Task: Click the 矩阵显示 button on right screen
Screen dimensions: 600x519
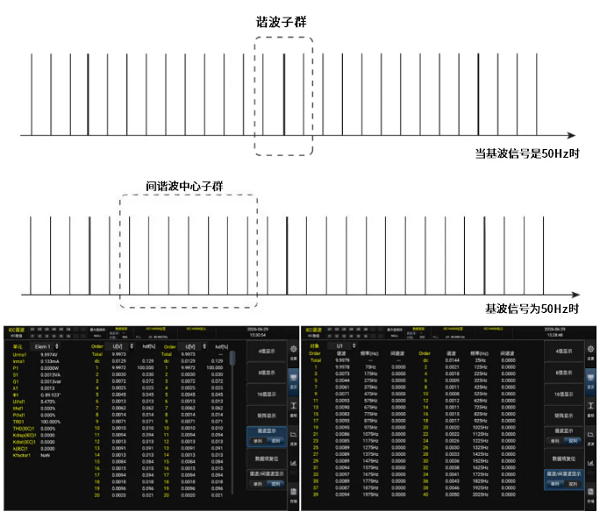Action: click(564, 415)
